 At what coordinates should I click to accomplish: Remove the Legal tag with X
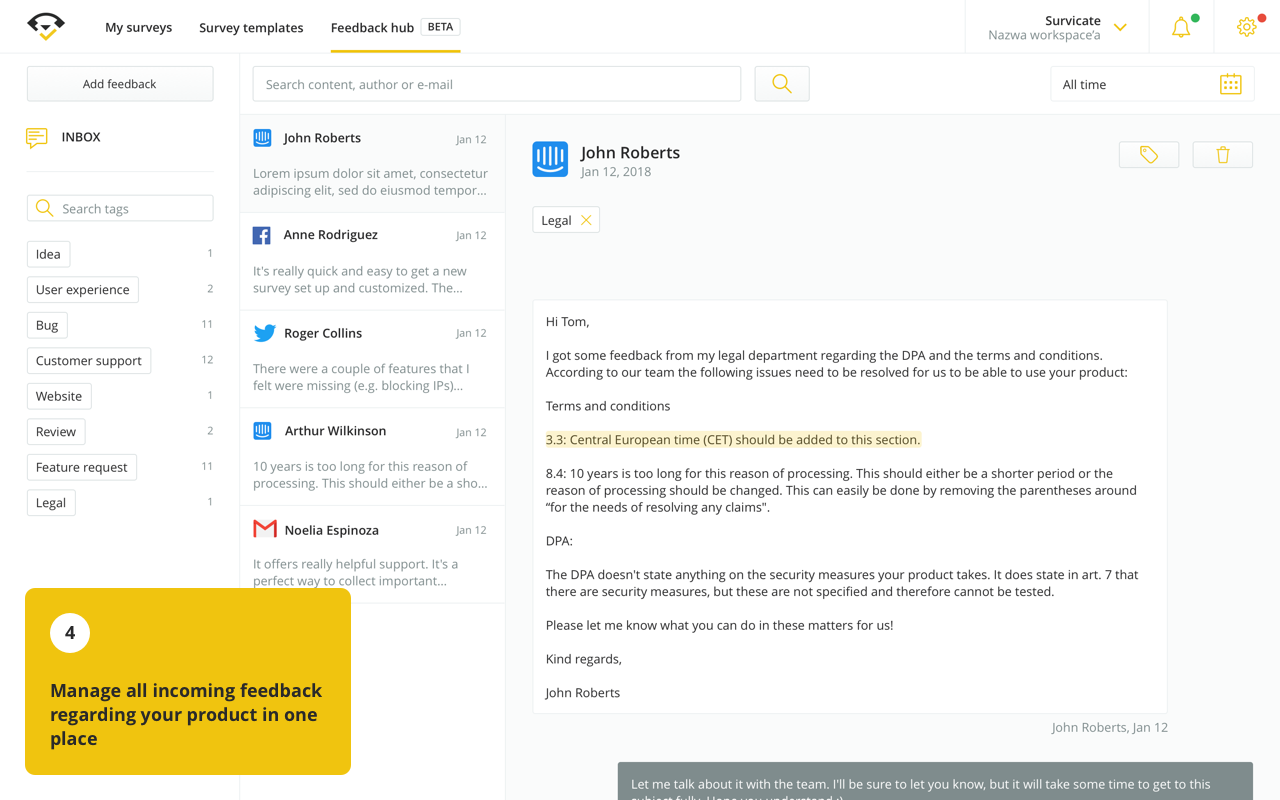[586, 220]
